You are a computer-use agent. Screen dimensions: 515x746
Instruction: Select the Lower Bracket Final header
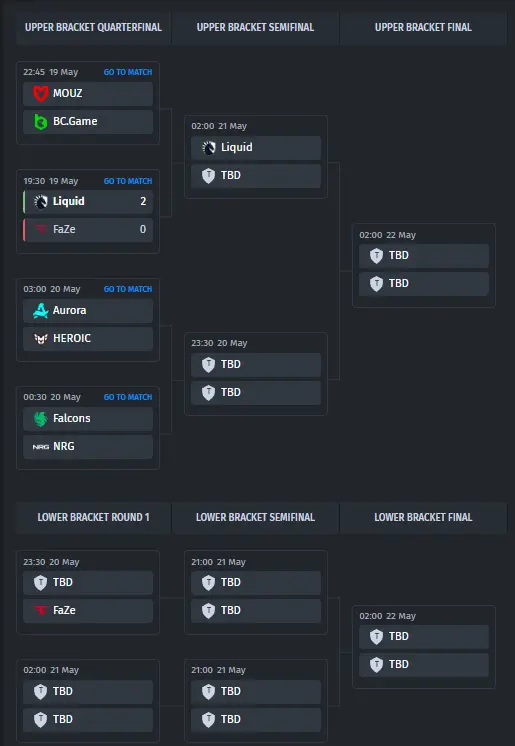tap(423, 517)
